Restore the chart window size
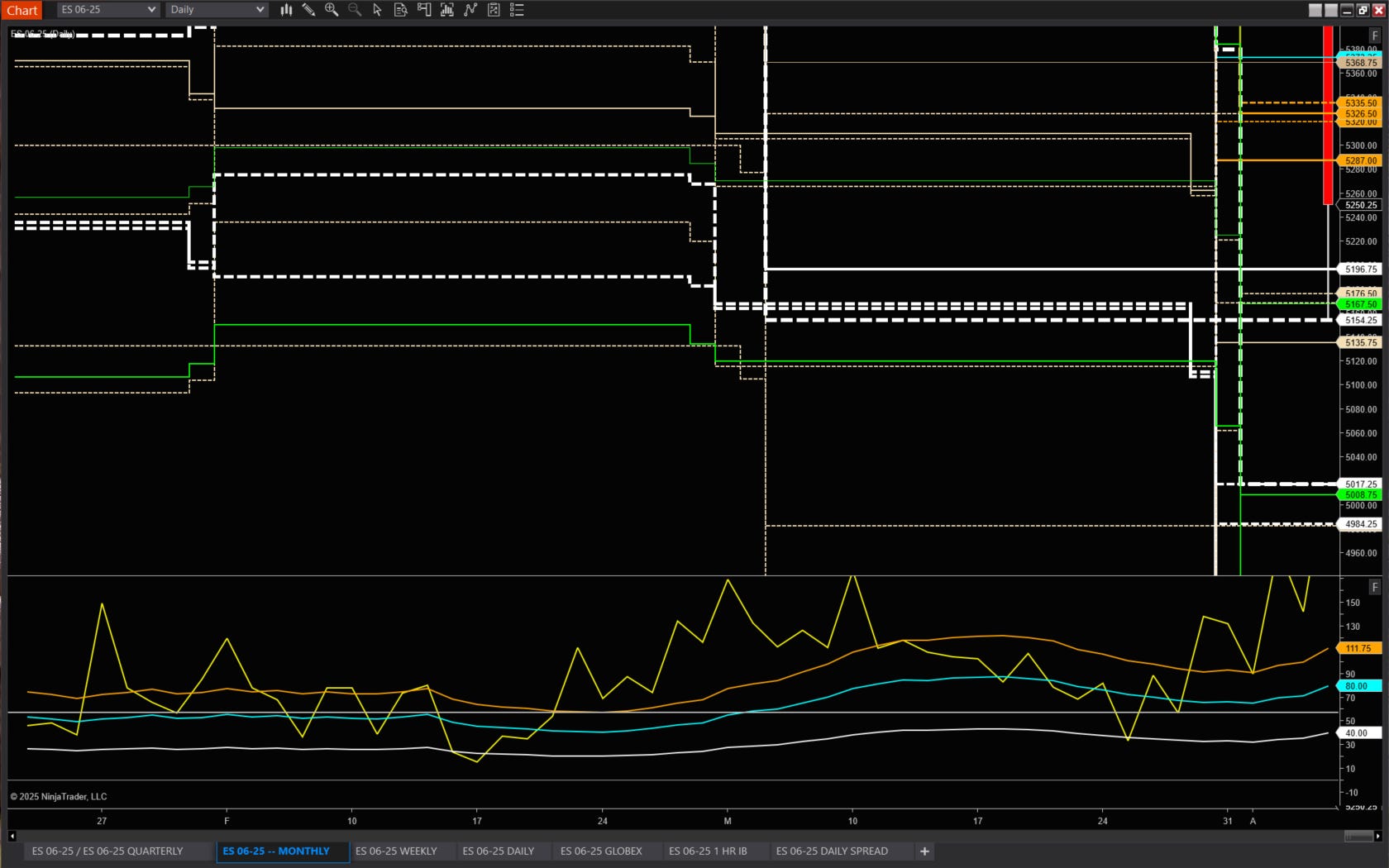This screenshot has width=1389, height=868. [1363, 10]
